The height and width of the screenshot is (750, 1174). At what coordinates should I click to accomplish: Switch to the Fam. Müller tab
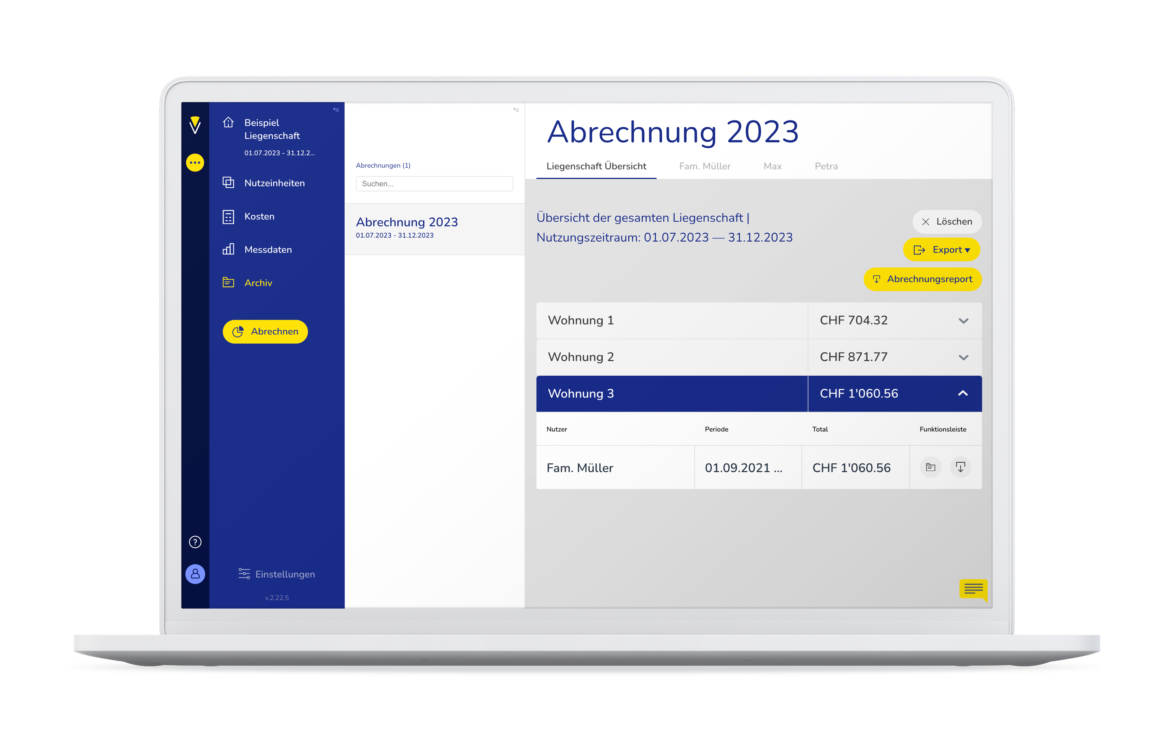tap(704, 166)
